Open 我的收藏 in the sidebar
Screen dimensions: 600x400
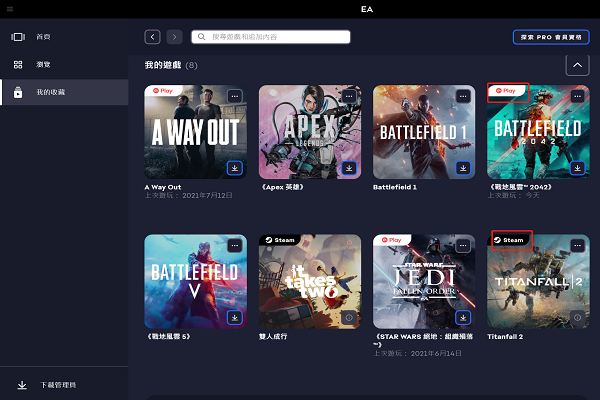(50, 92)
